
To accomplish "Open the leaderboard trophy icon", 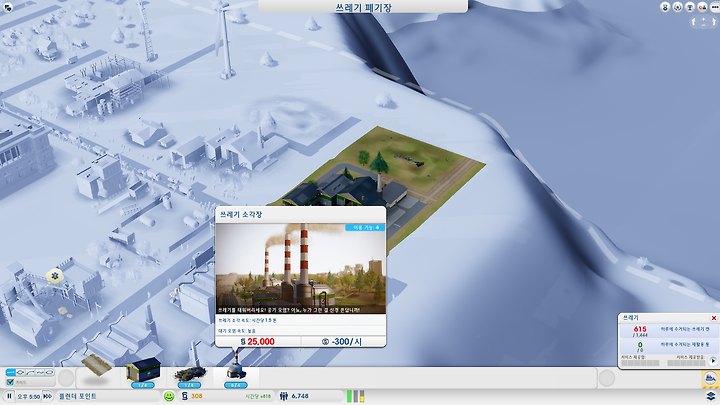I will click(x=690, y=7).
